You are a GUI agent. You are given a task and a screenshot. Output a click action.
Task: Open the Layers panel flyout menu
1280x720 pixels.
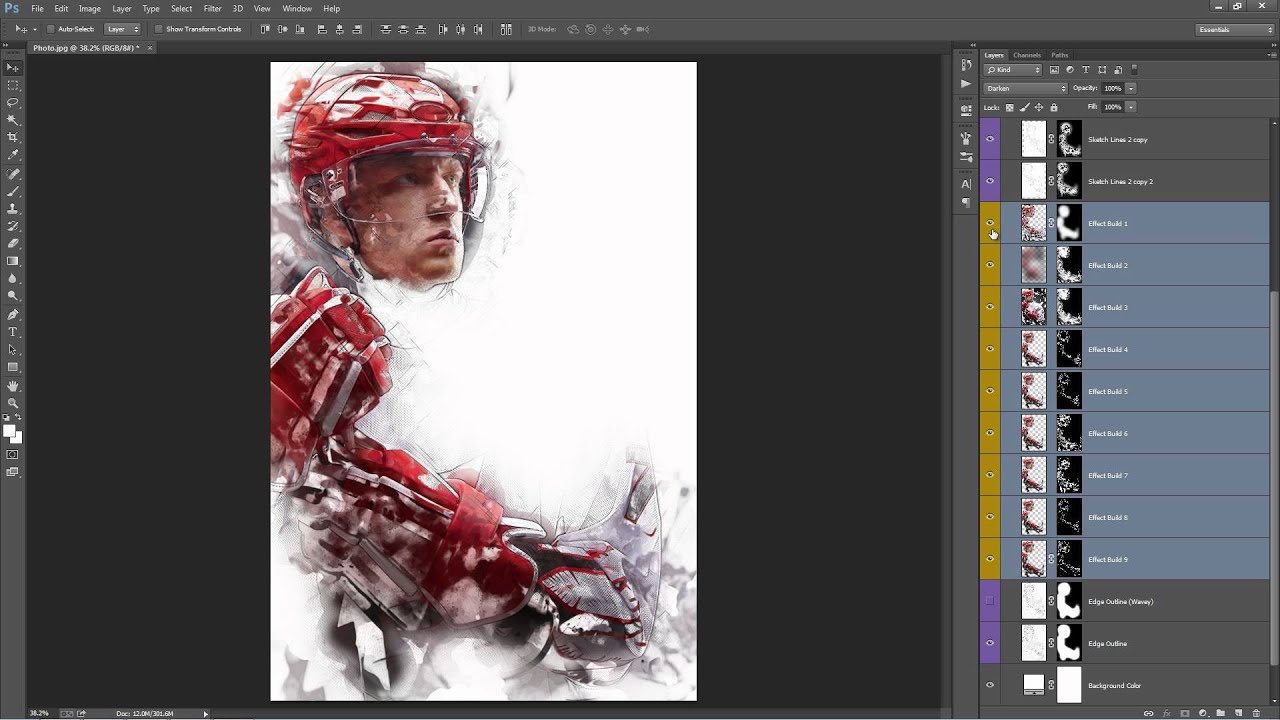1271,55
